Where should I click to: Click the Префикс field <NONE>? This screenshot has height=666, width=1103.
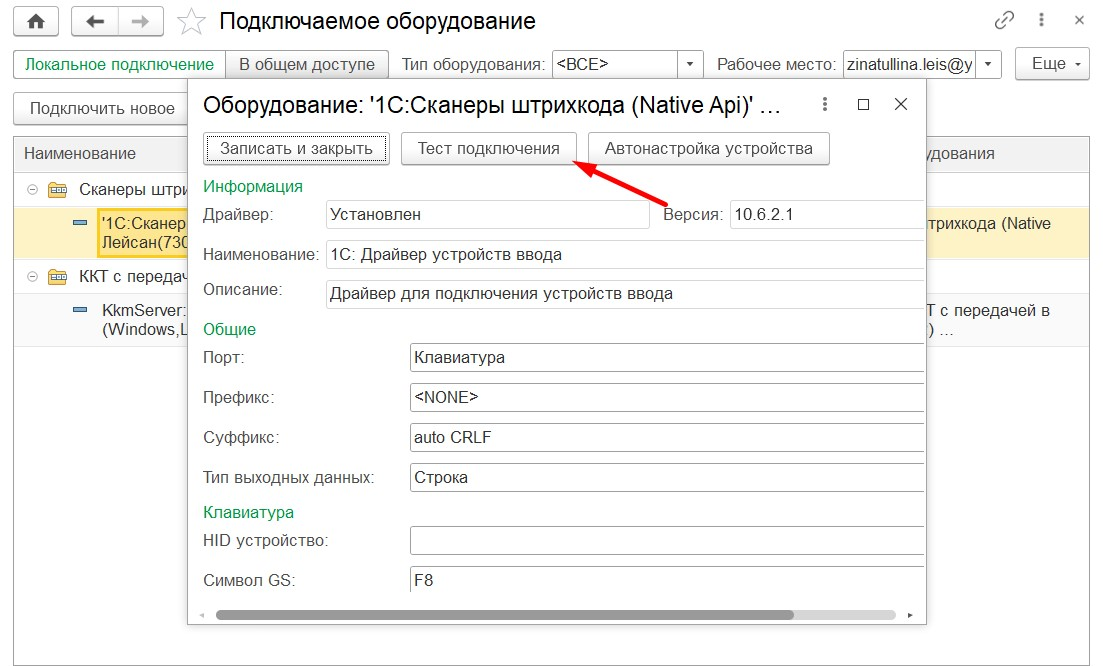click(667, 397)
